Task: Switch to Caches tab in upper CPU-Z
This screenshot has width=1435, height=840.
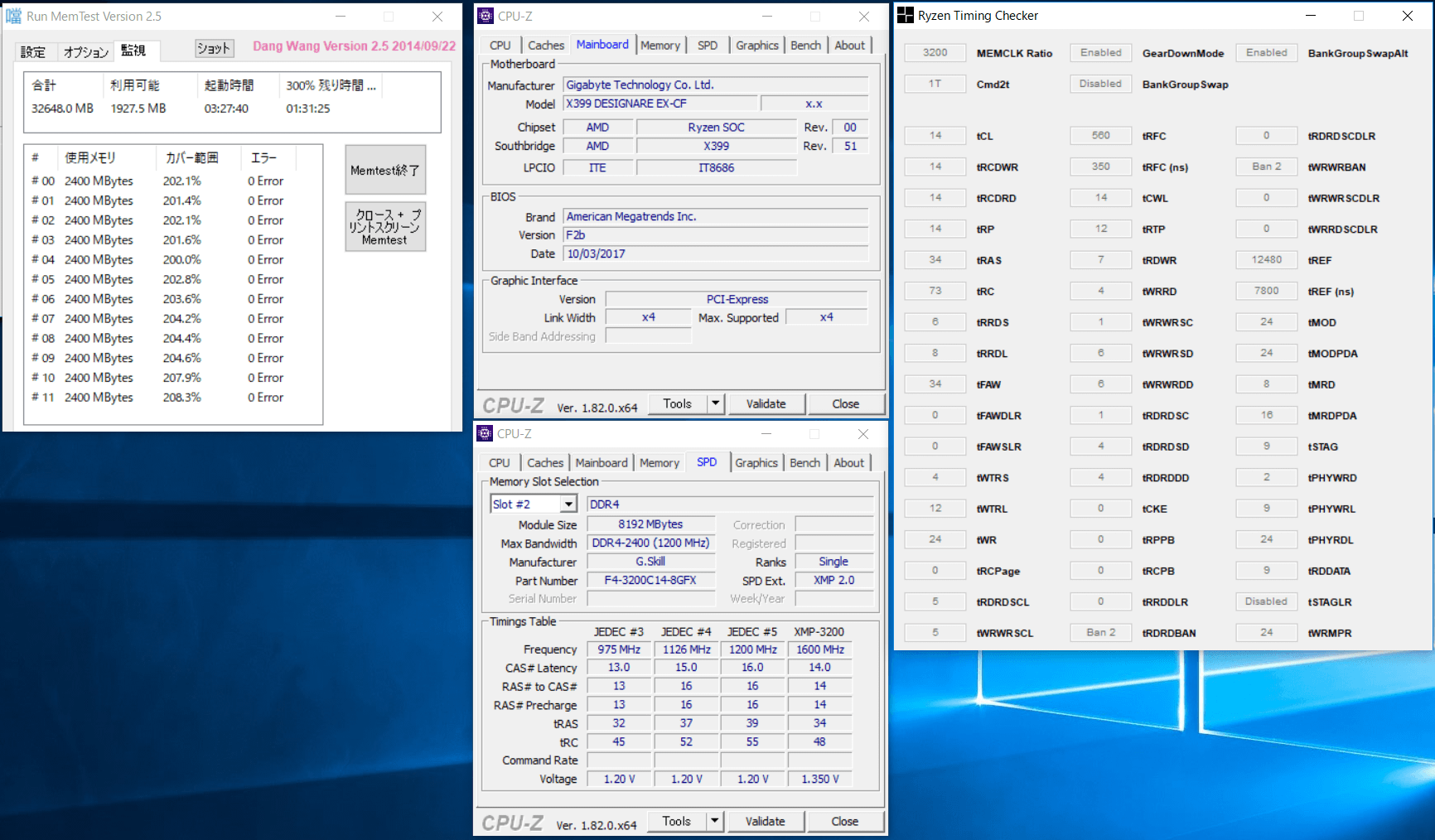Action: point(546,46)
